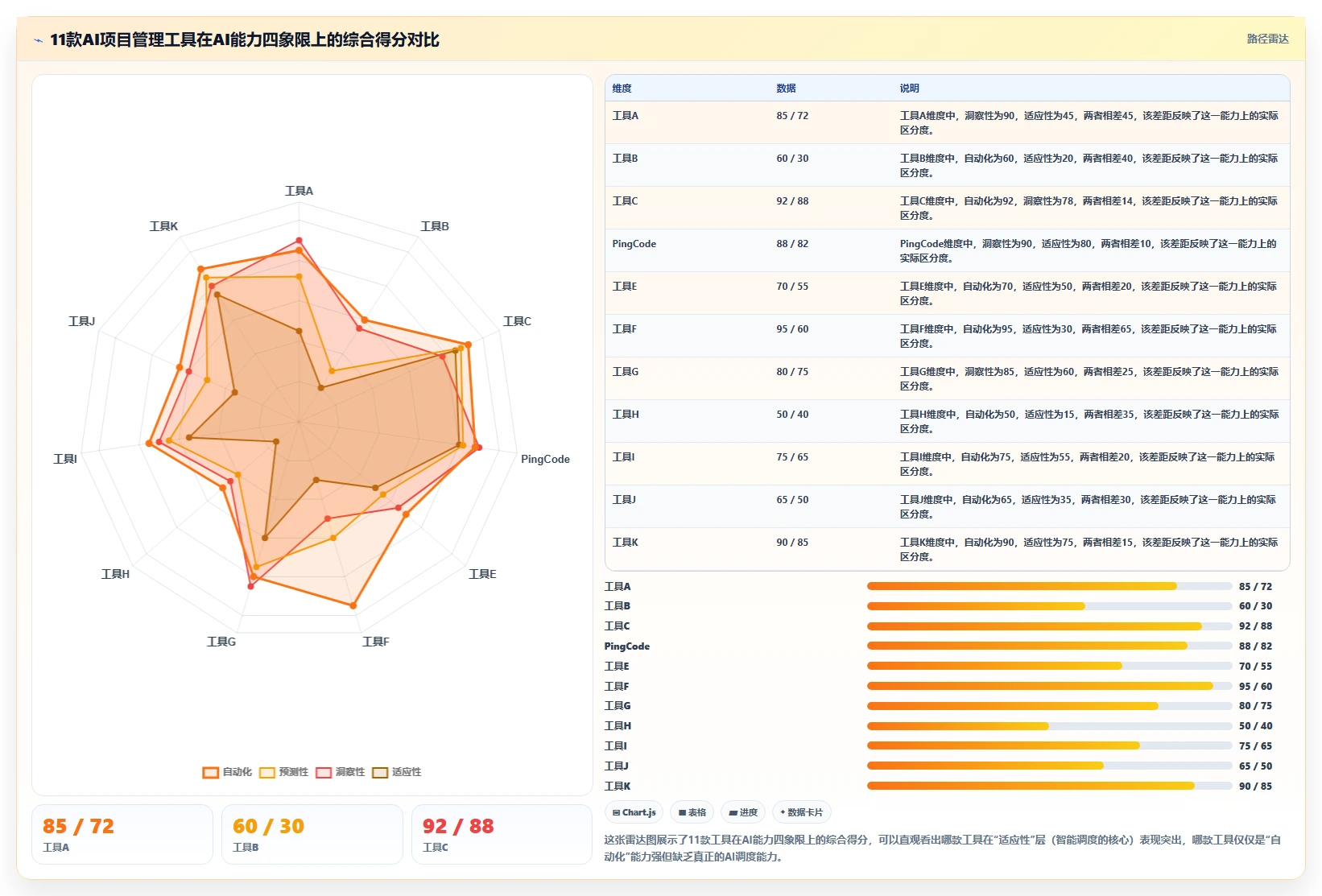Click the 进度 chip

click(x=743, y=812)
